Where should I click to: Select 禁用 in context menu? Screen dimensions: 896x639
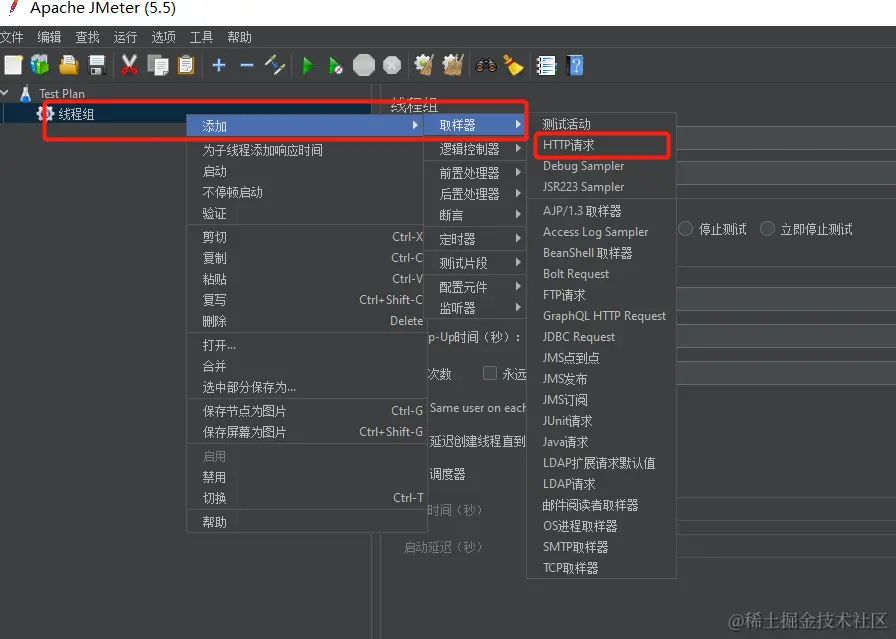click(306, 477)
